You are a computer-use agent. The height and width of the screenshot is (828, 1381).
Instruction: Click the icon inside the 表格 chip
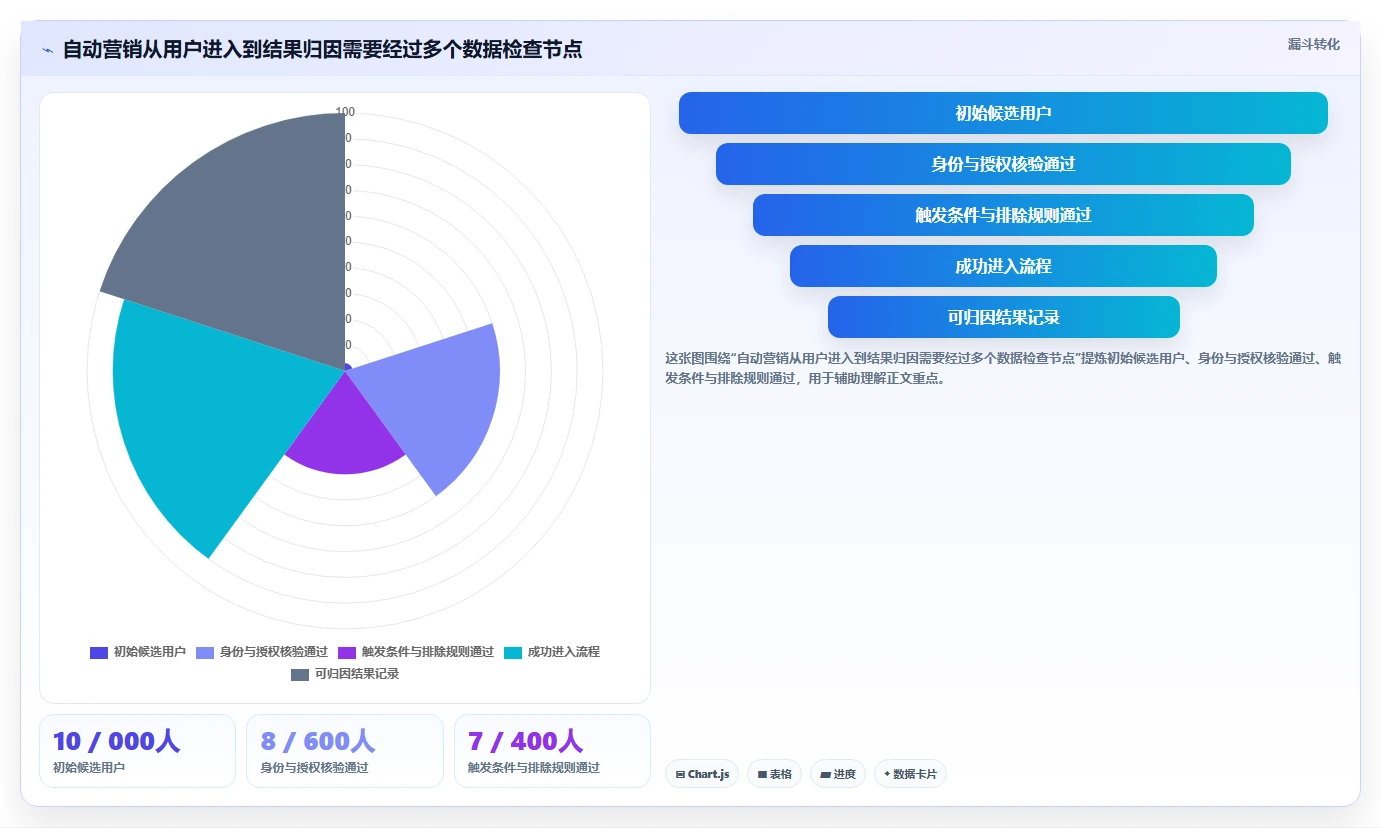point(762,774)
